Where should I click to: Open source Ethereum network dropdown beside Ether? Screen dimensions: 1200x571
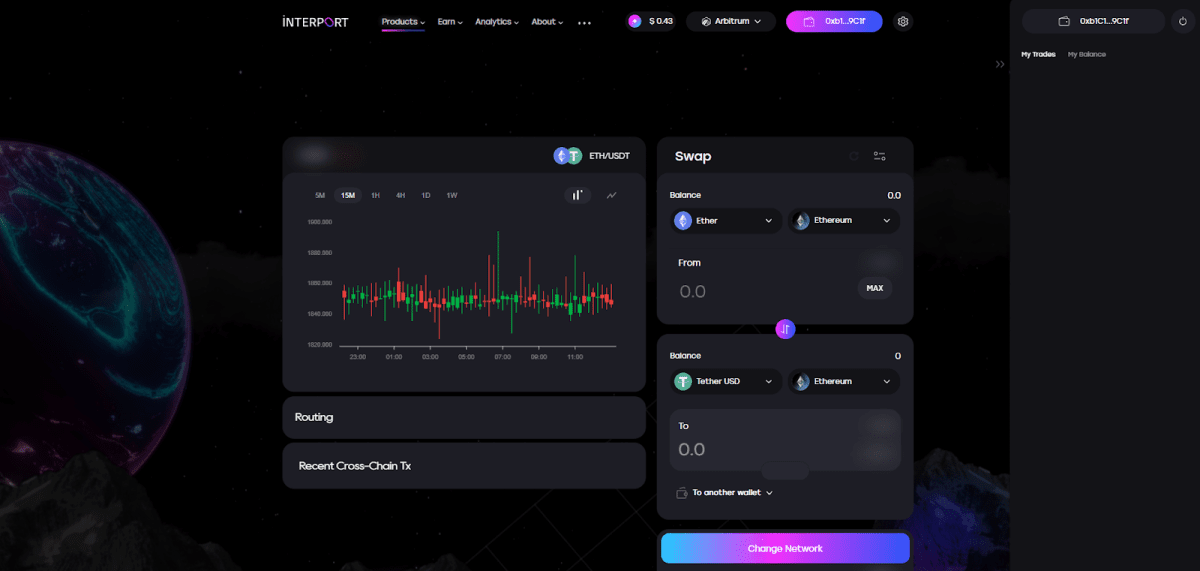pyautogui.click(x=844, y=220)
